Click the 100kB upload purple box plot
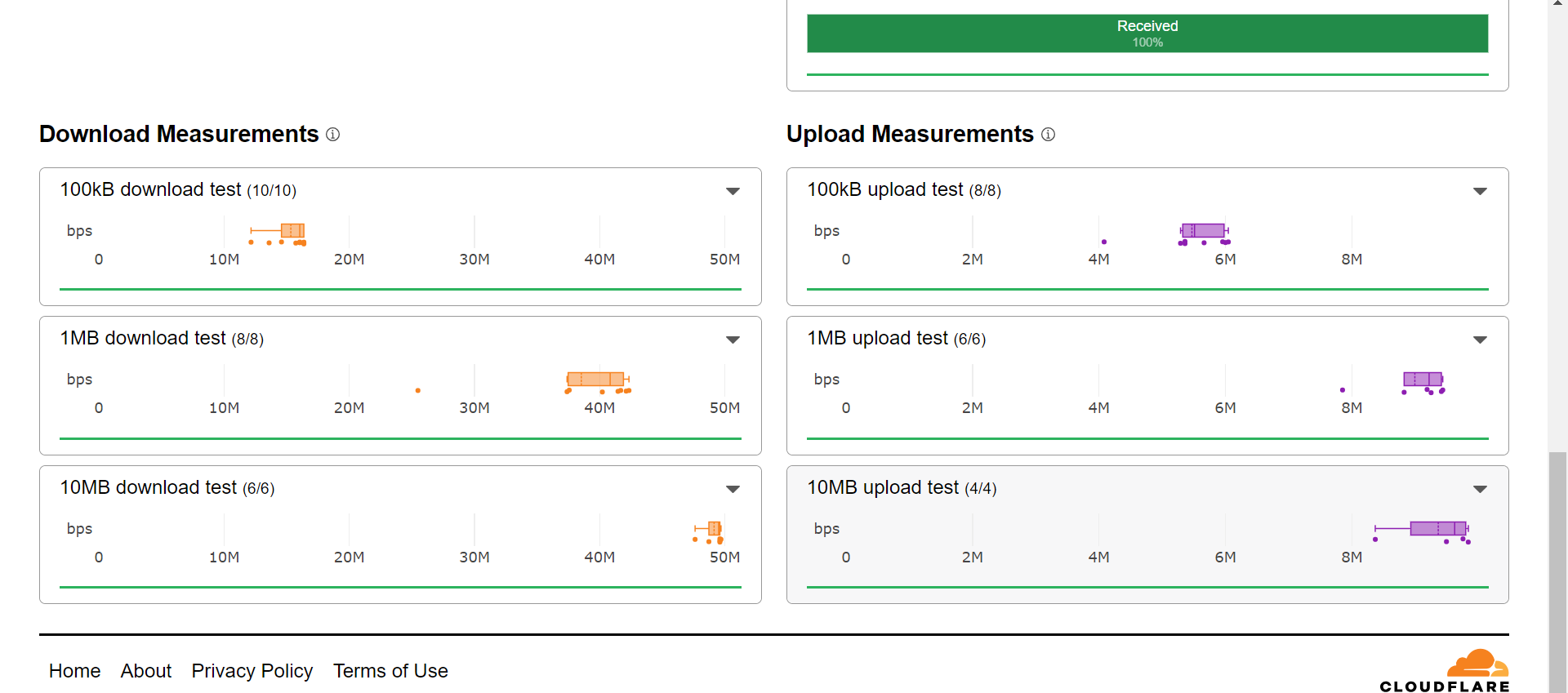 pos(1205,231)
